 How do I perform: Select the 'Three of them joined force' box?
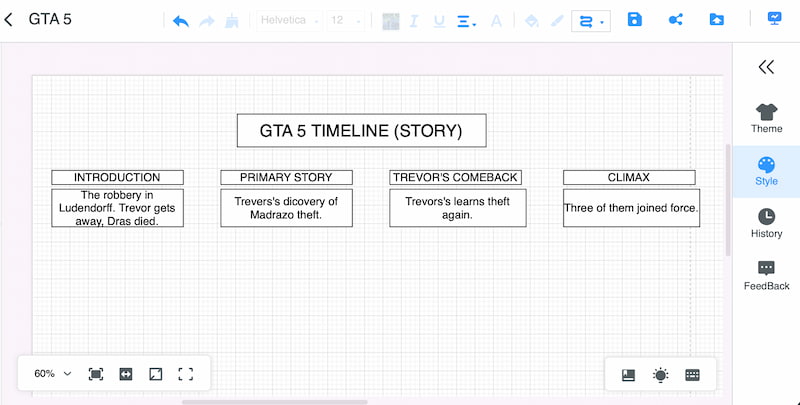click(631, 208)
